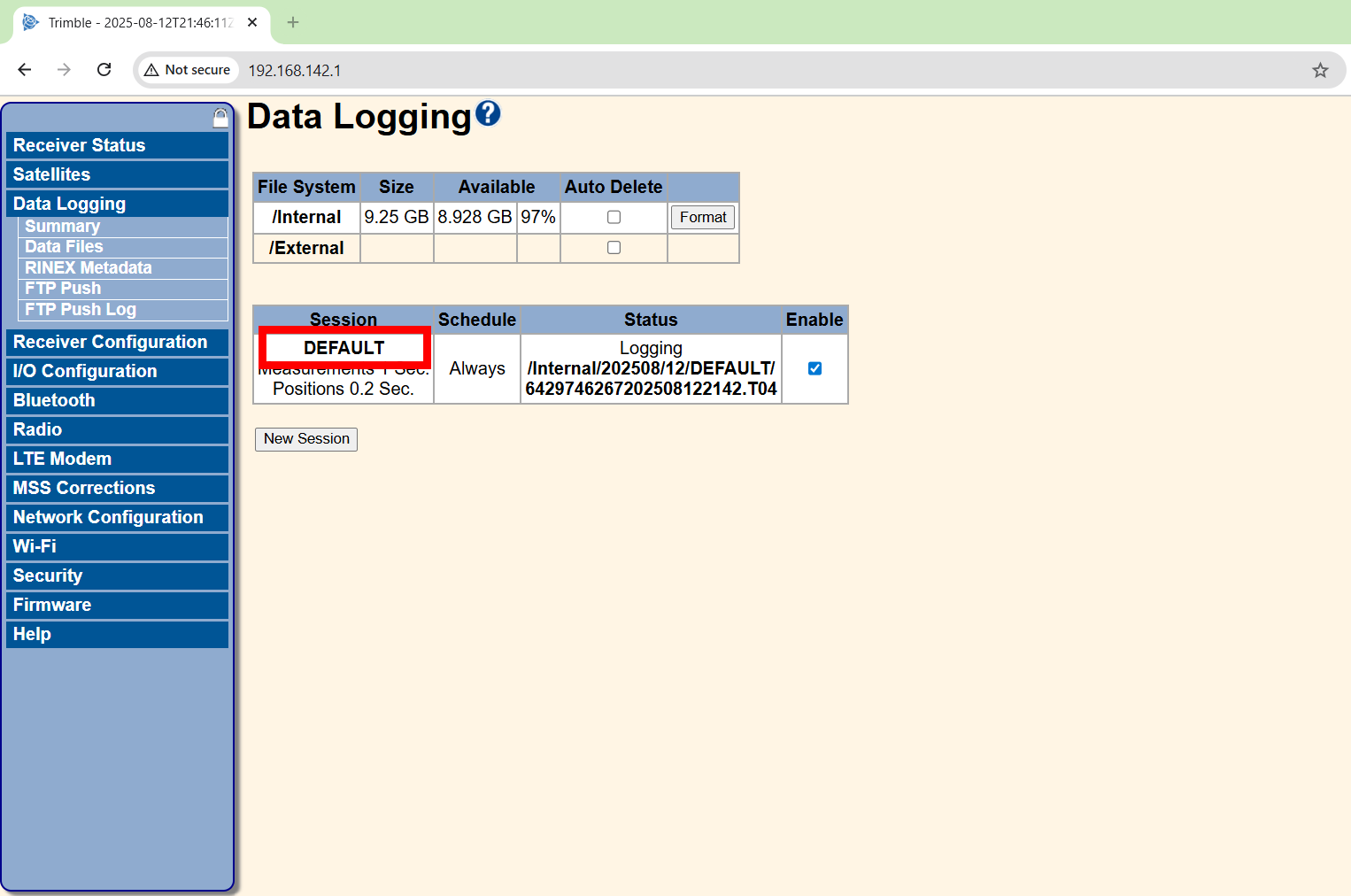
Task: Click the Data Logging help question-mark icon
Action: pos(488,114)
